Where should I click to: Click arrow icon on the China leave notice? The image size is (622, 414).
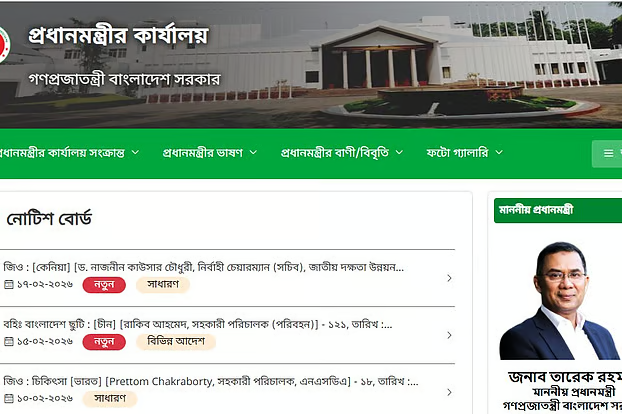[x=449, y=335]
